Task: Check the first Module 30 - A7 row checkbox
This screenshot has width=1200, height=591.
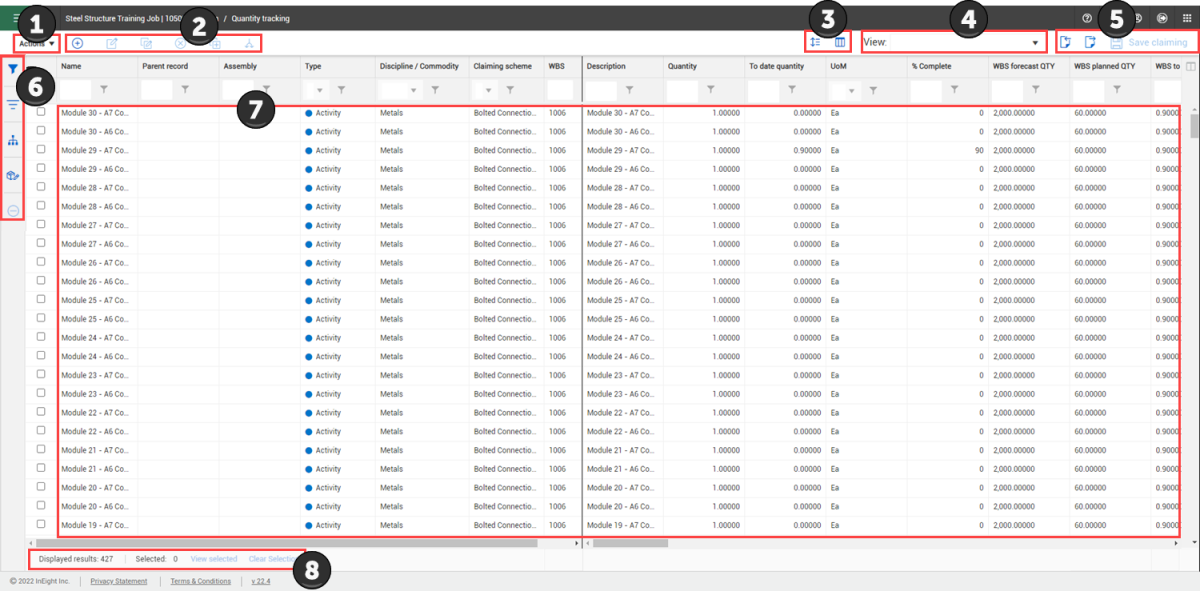Action: pyautogui.click(x=41, y=112)
